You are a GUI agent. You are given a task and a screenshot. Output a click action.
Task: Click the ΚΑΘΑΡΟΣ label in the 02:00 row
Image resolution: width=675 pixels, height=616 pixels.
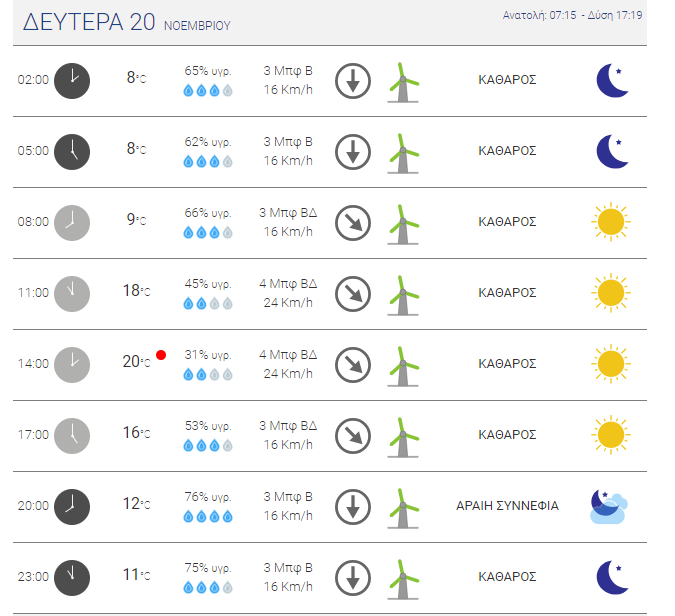pos(508,80)
